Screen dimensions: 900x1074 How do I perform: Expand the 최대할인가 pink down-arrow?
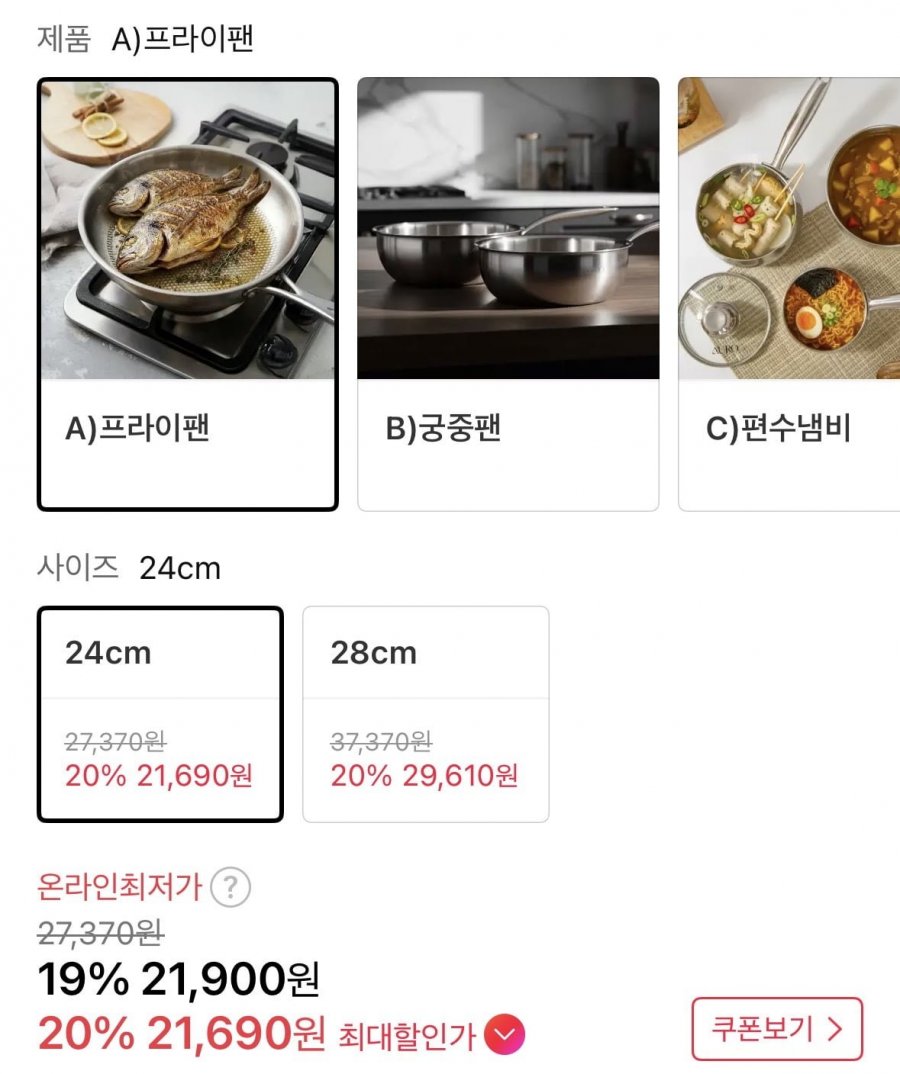click(x=504, y=1035)
